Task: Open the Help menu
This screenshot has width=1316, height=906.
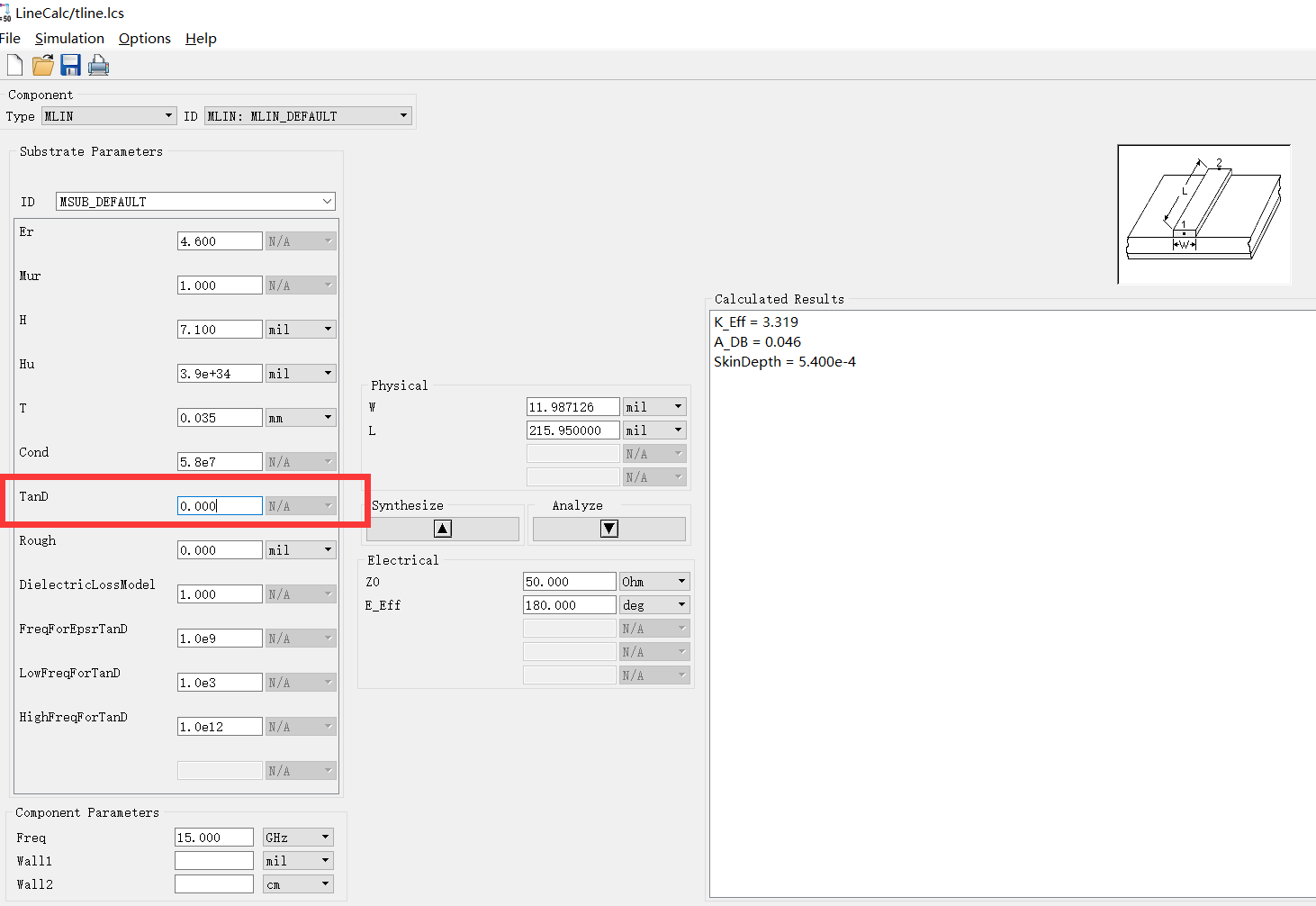Action: (x=201, y=39)
